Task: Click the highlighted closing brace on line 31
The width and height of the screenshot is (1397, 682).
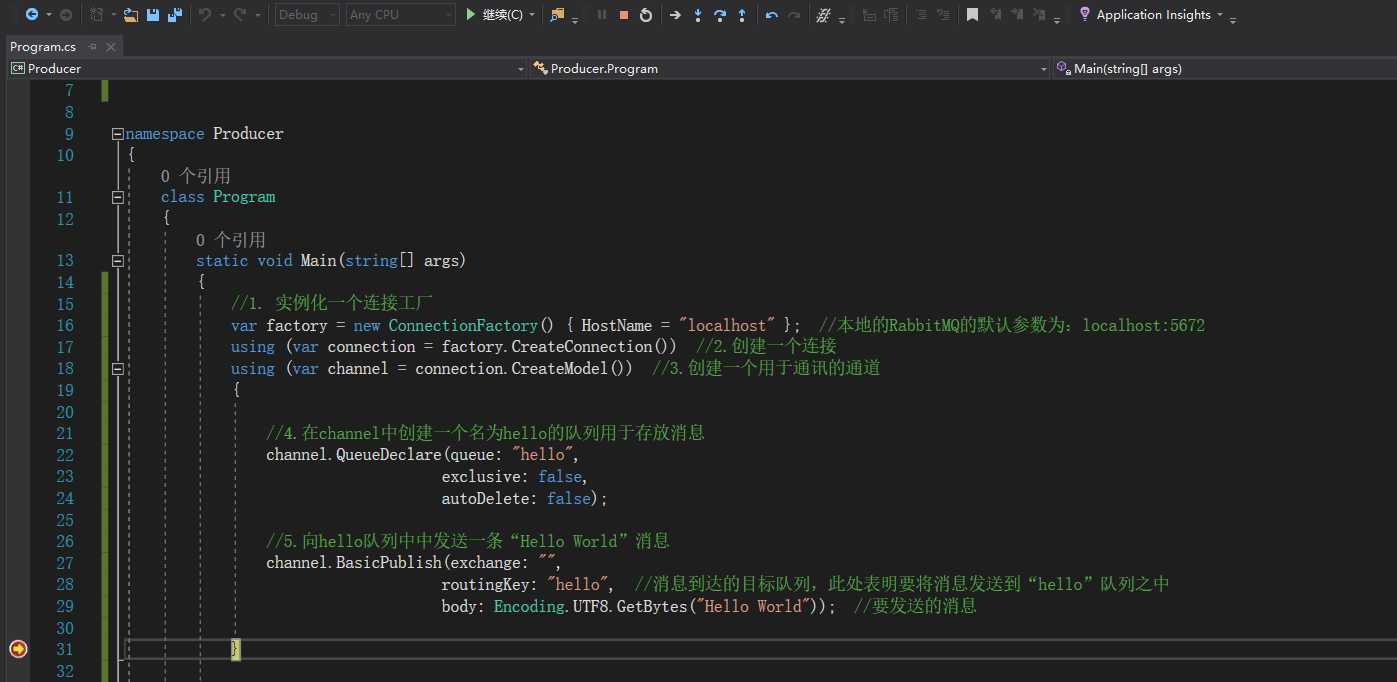Action: 236,649
